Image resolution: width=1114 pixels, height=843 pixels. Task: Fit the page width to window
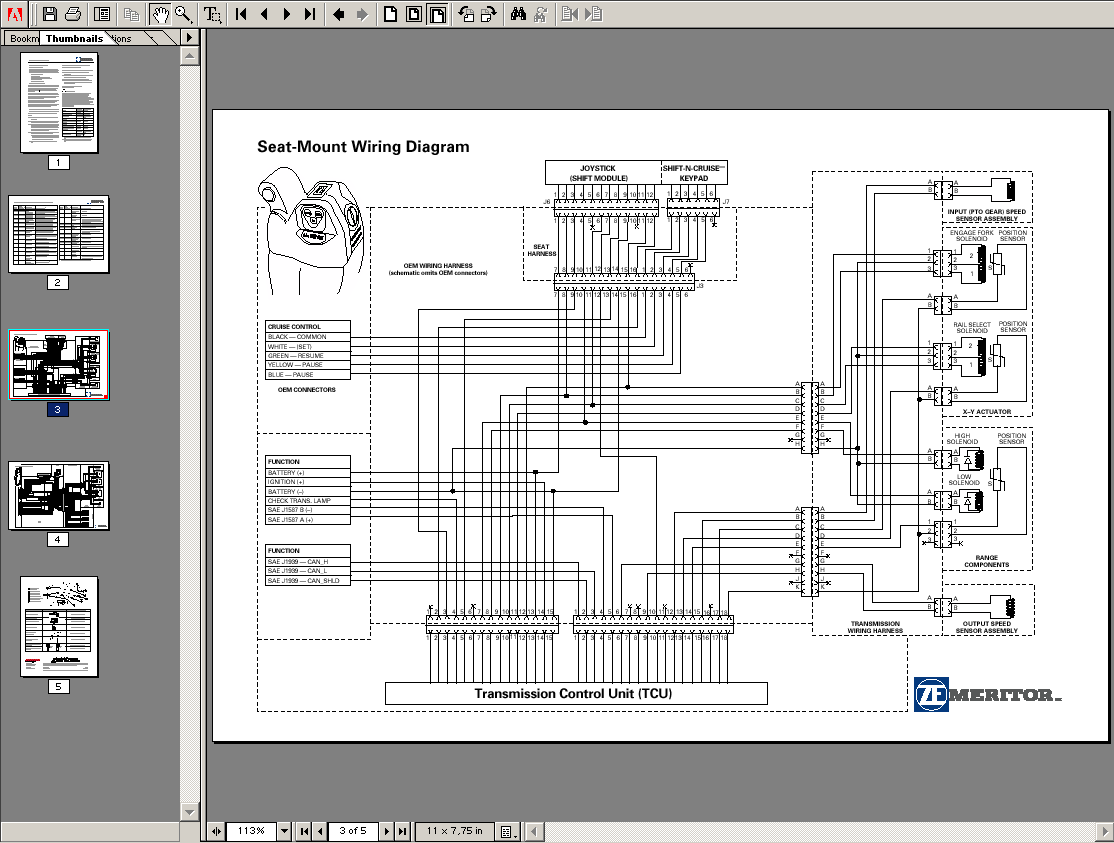click(x=437, y=14)
